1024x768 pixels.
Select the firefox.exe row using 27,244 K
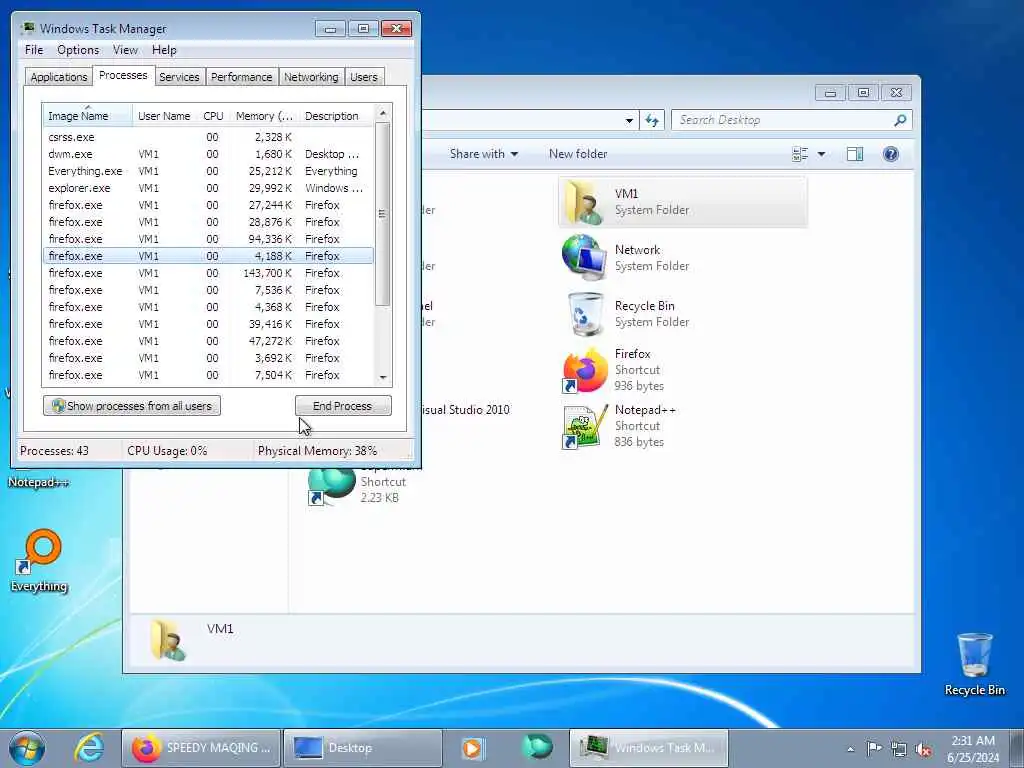[208, 205]
